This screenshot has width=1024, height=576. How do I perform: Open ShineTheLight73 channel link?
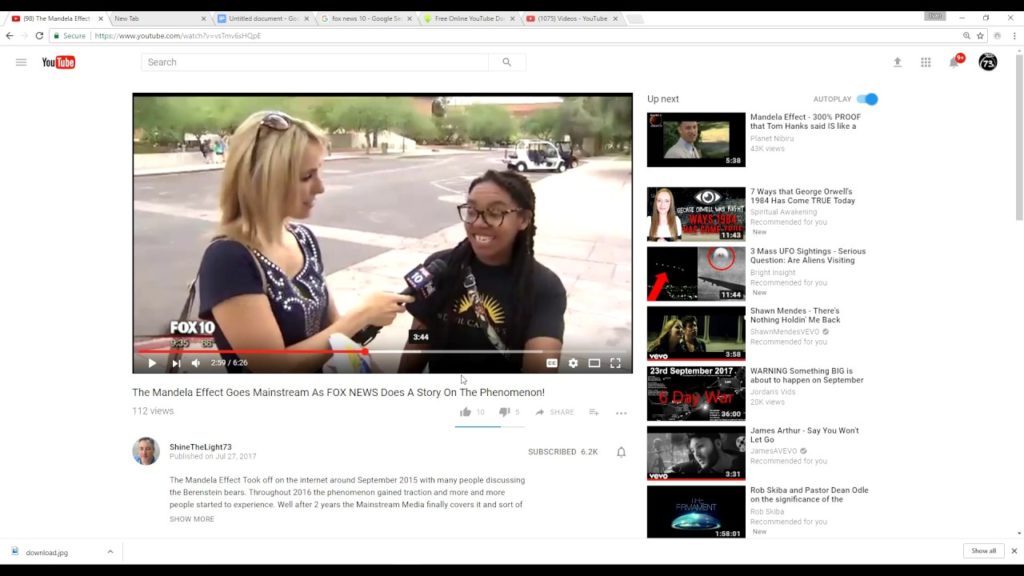[200, 447]
